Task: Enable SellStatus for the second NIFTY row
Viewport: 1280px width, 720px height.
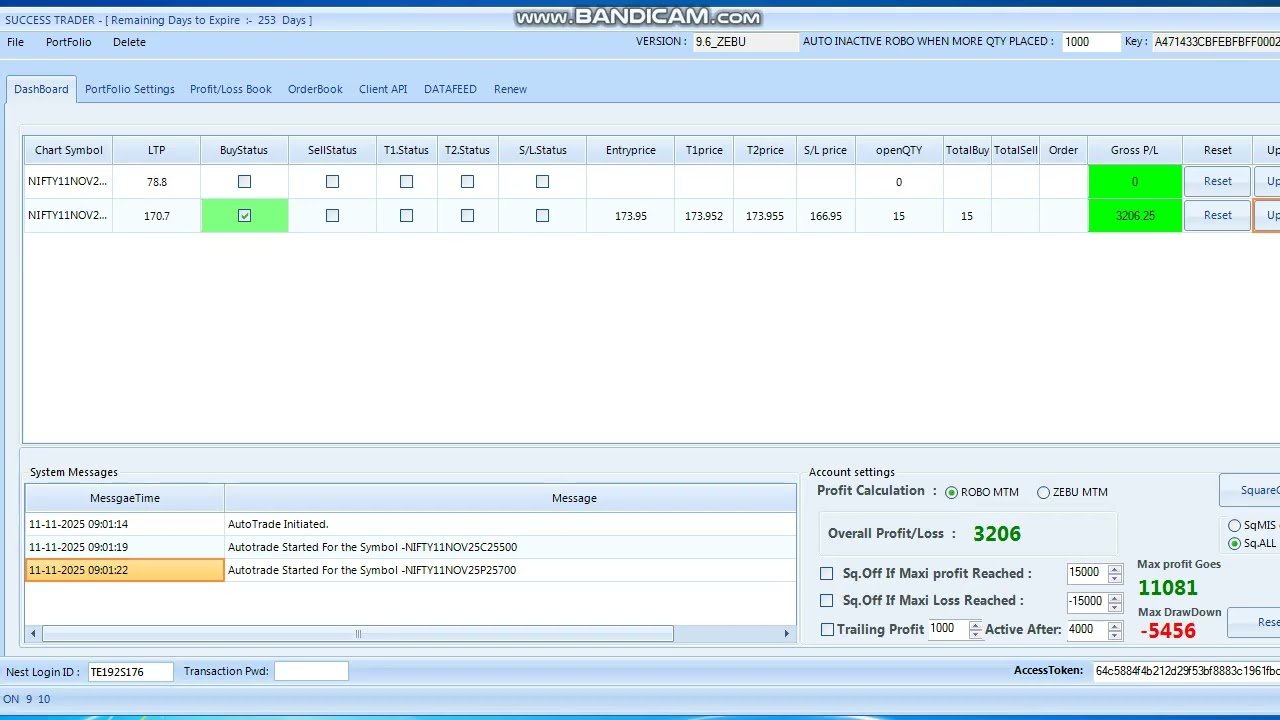Action: click(332, 215)
